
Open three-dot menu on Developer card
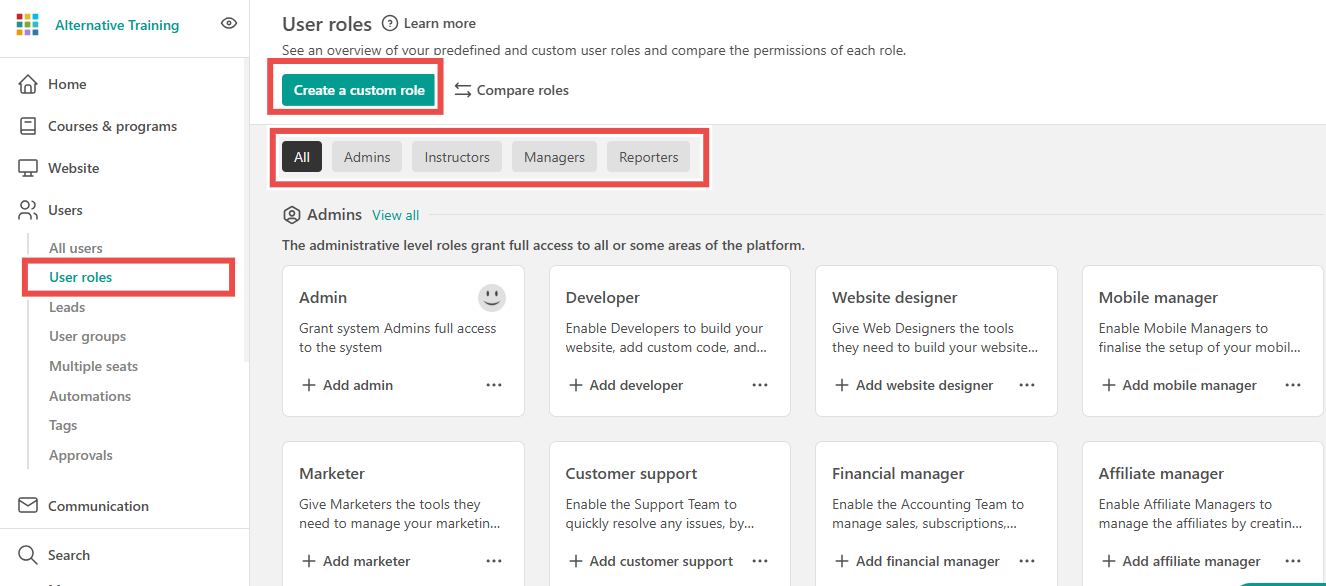tap(760, 385)
